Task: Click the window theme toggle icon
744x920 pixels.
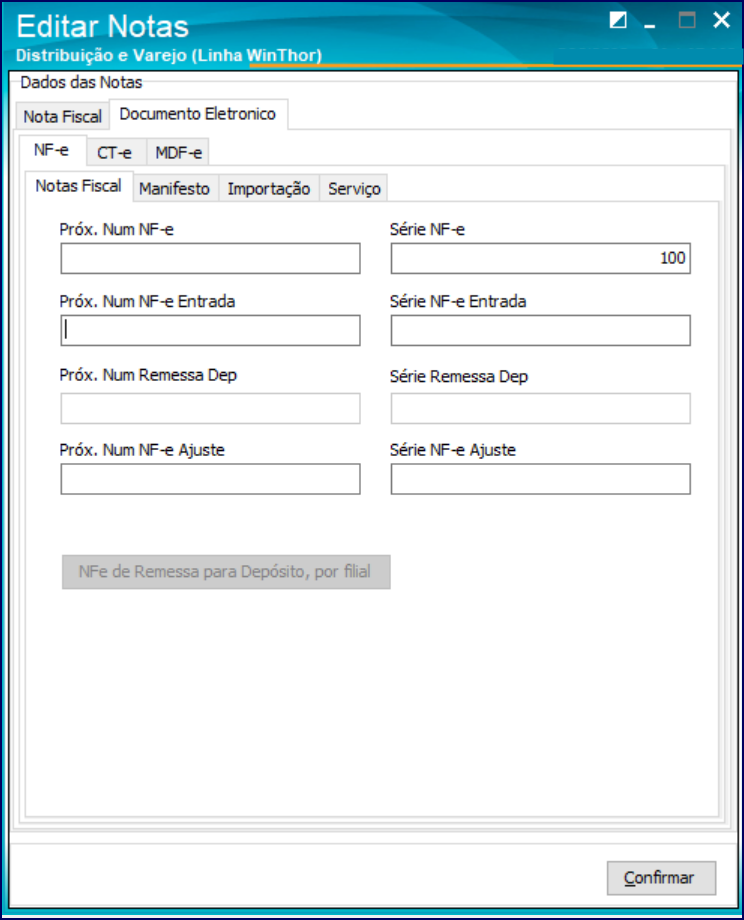Action: click(x=618, y=21)
